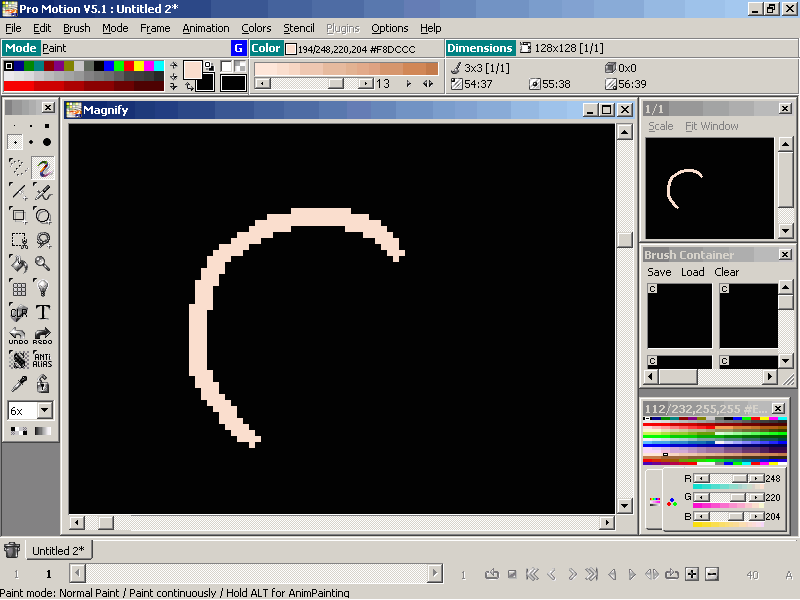Click the Undo button in toolbox

[18, 336]
